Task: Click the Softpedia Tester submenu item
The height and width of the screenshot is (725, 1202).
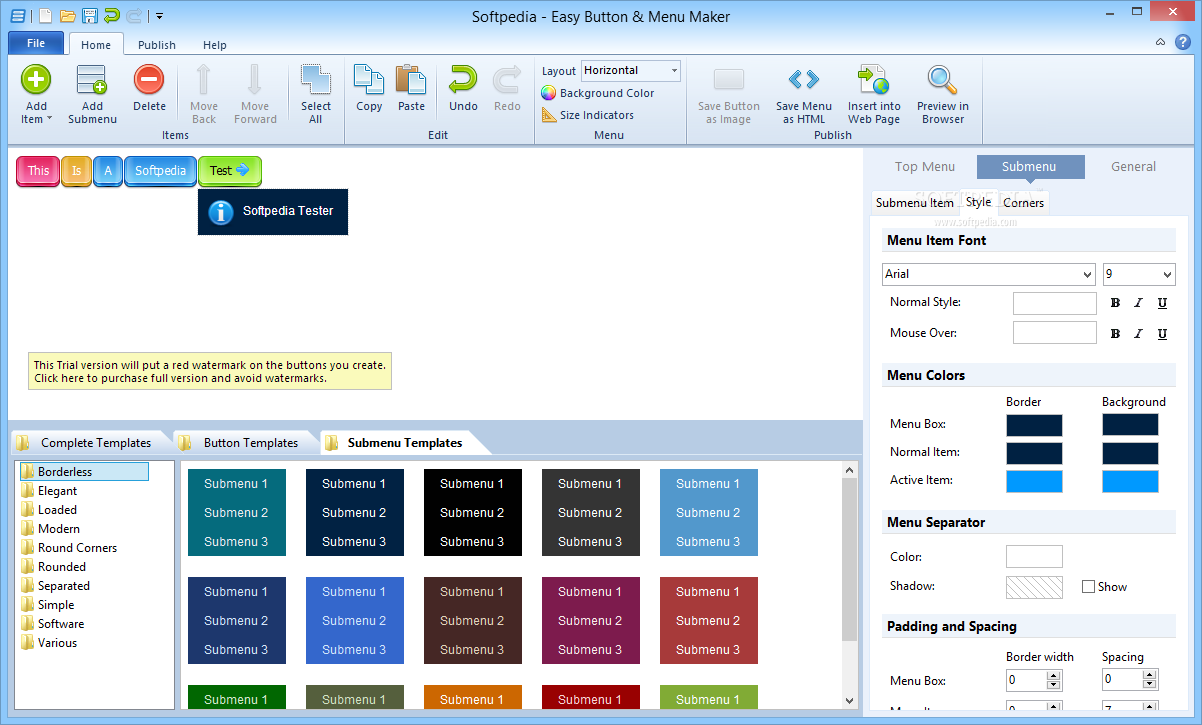Action: (x=273, y=212)
